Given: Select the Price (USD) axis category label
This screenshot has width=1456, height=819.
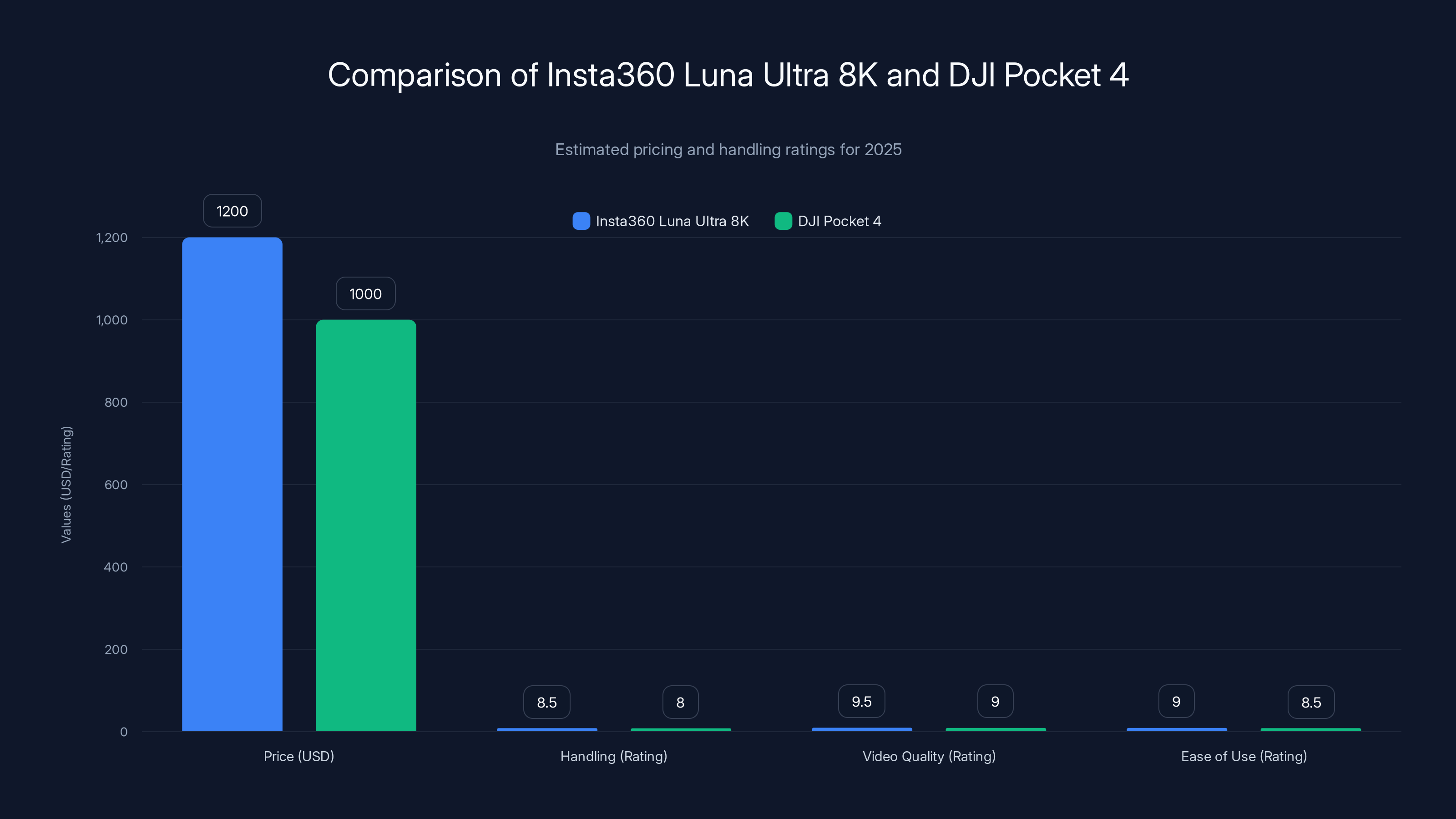Looking at the screenshot, I should [299, 756].
